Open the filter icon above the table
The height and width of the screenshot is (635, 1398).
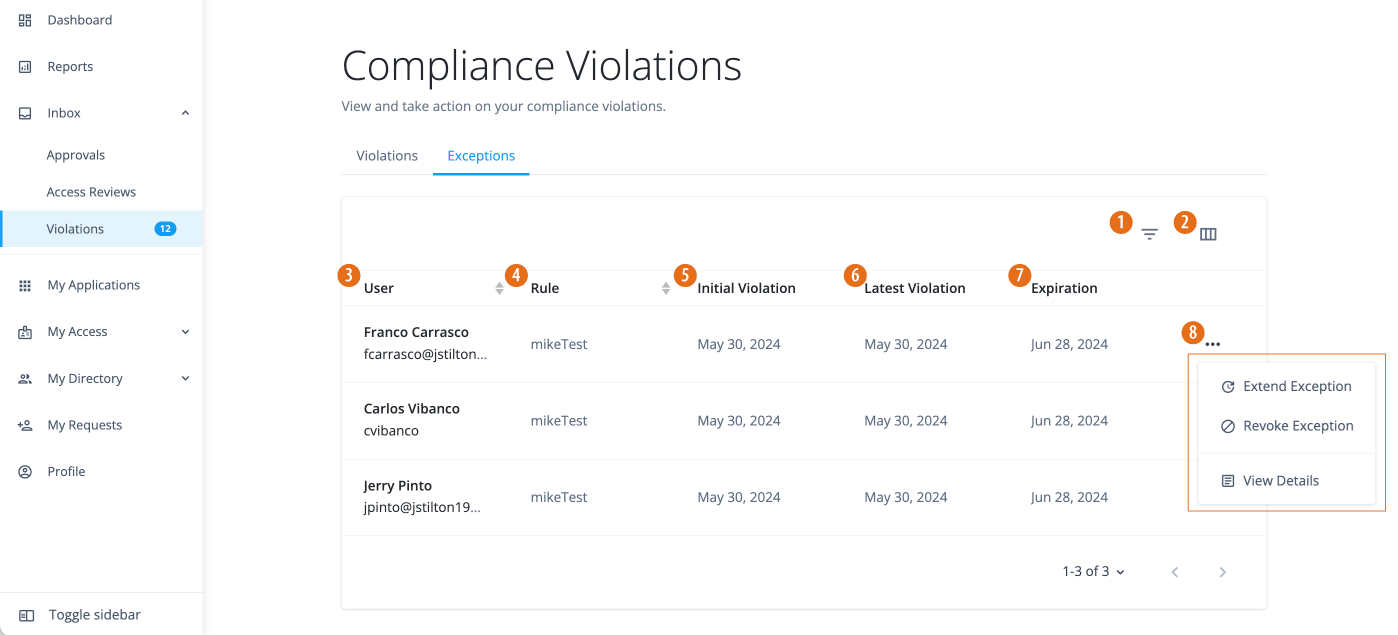pyautogui.click(x=1148, y=233)
